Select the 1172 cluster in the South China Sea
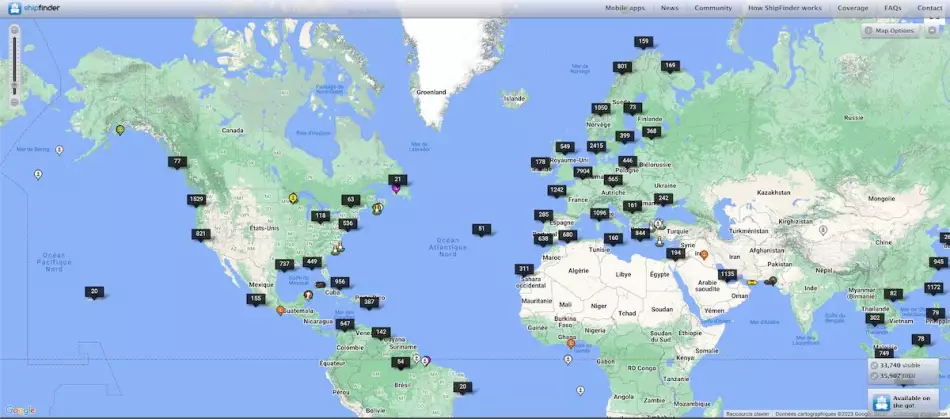The height and width of the screenshot is (419, 950). click(934, 287)
